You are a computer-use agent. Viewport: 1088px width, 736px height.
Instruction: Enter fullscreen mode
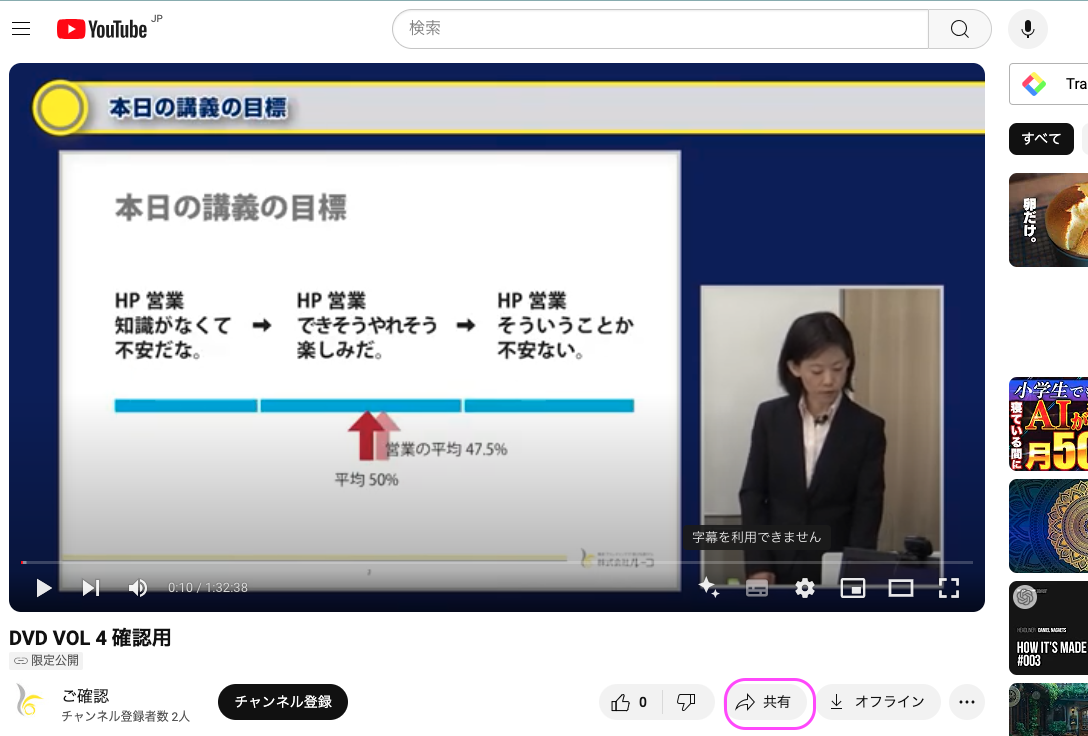[x=948, y=588]
